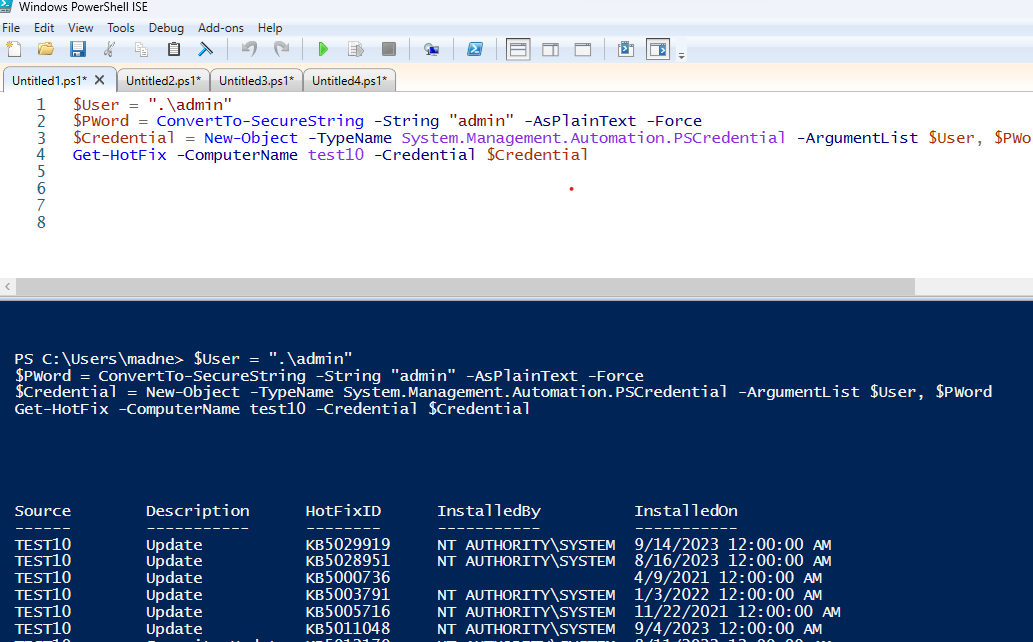Click line number 6 in script gutter
This screenshot has width=1033, height=642.
tap(41, 189)
